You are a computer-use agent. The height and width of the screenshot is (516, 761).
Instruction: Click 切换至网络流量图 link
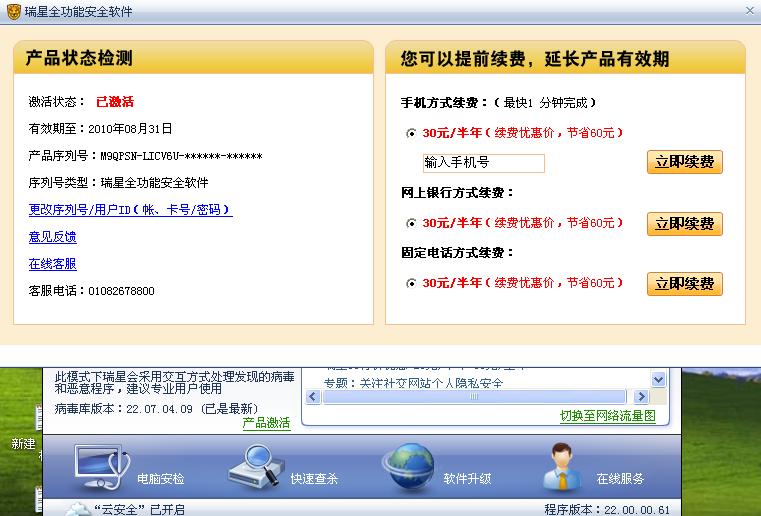point(608,416)
